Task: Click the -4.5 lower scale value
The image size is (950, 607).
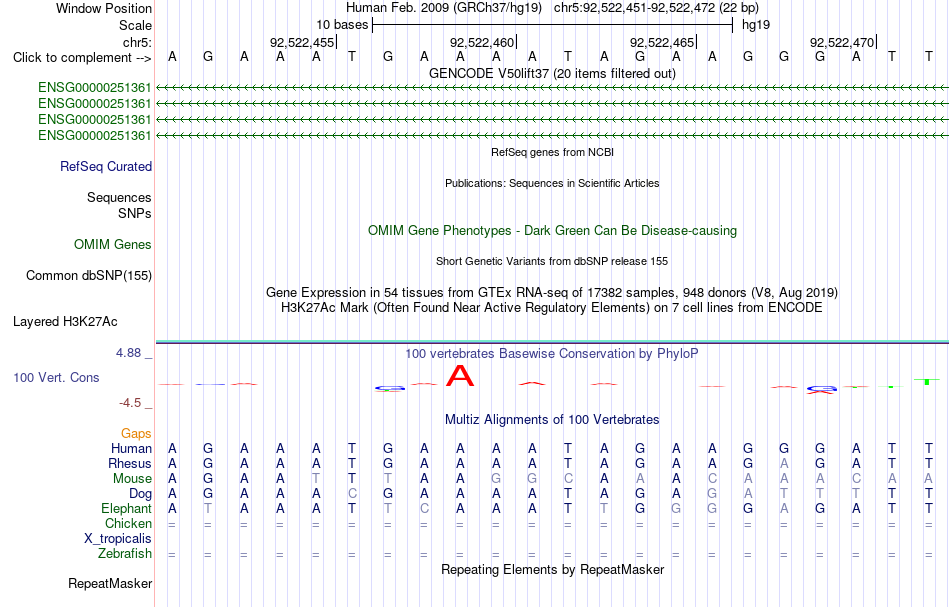Action: (130, 403)
